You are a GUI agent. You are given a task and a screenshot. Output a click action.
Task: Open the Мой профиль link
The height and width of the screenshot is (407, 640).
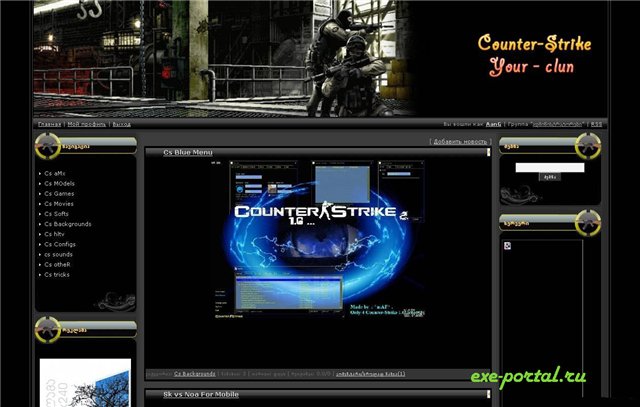point(87,124)
